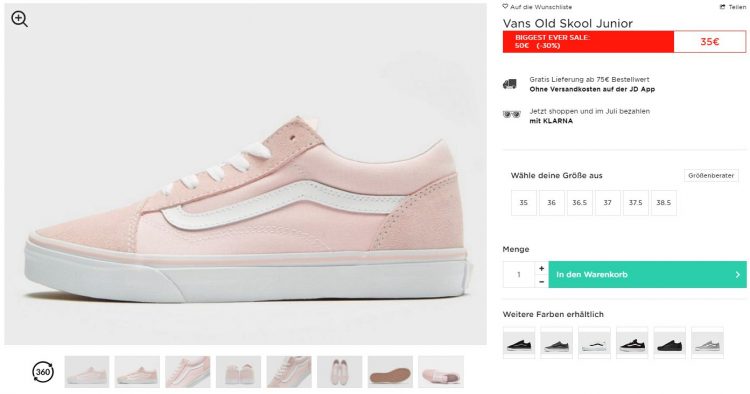
Task: Open the 360 degree view icon
Action: 43,372
